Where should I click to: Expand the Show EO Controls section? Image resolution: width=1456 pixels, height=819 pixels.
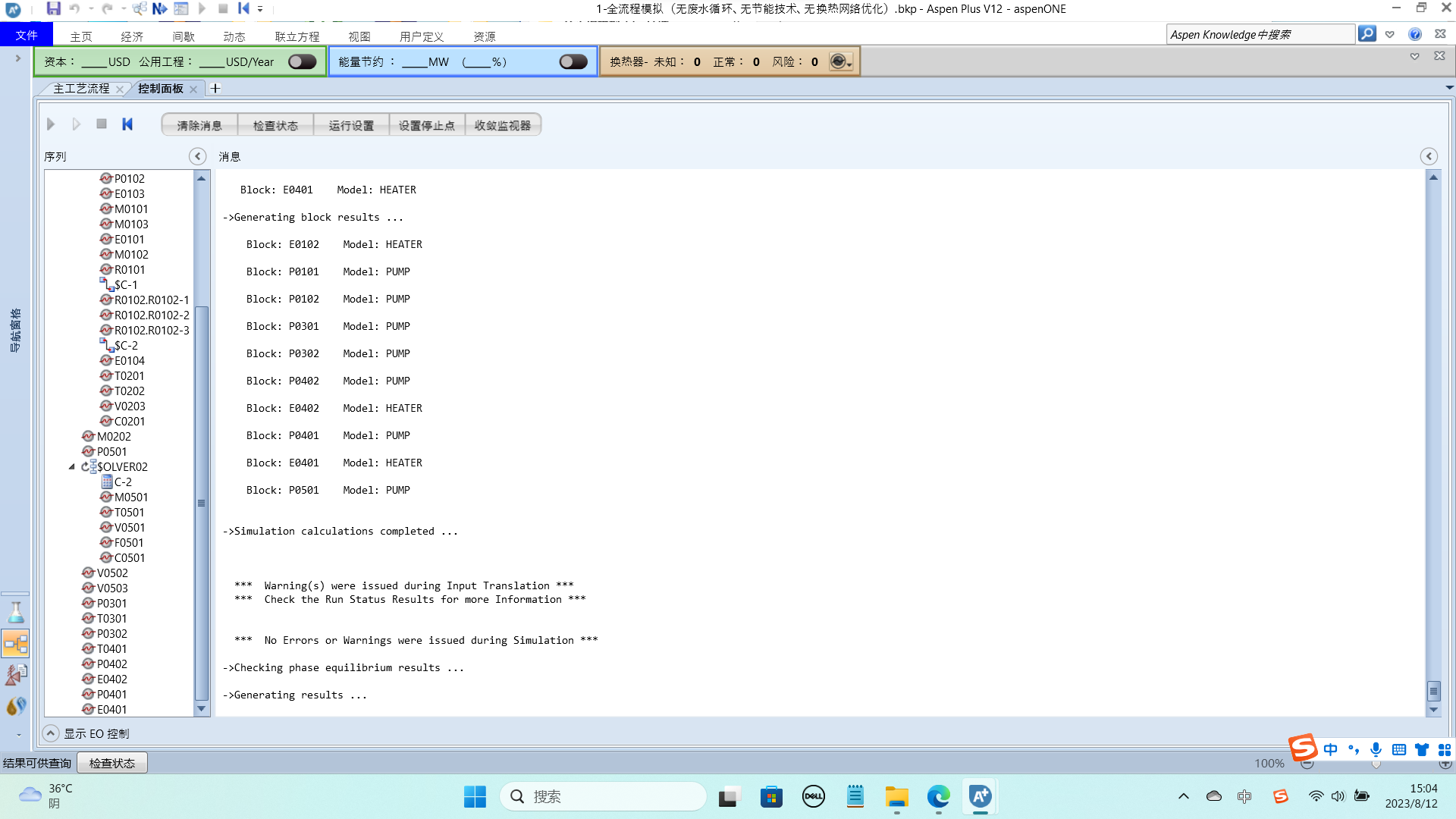pyautogui.click(x=51, y=733)
